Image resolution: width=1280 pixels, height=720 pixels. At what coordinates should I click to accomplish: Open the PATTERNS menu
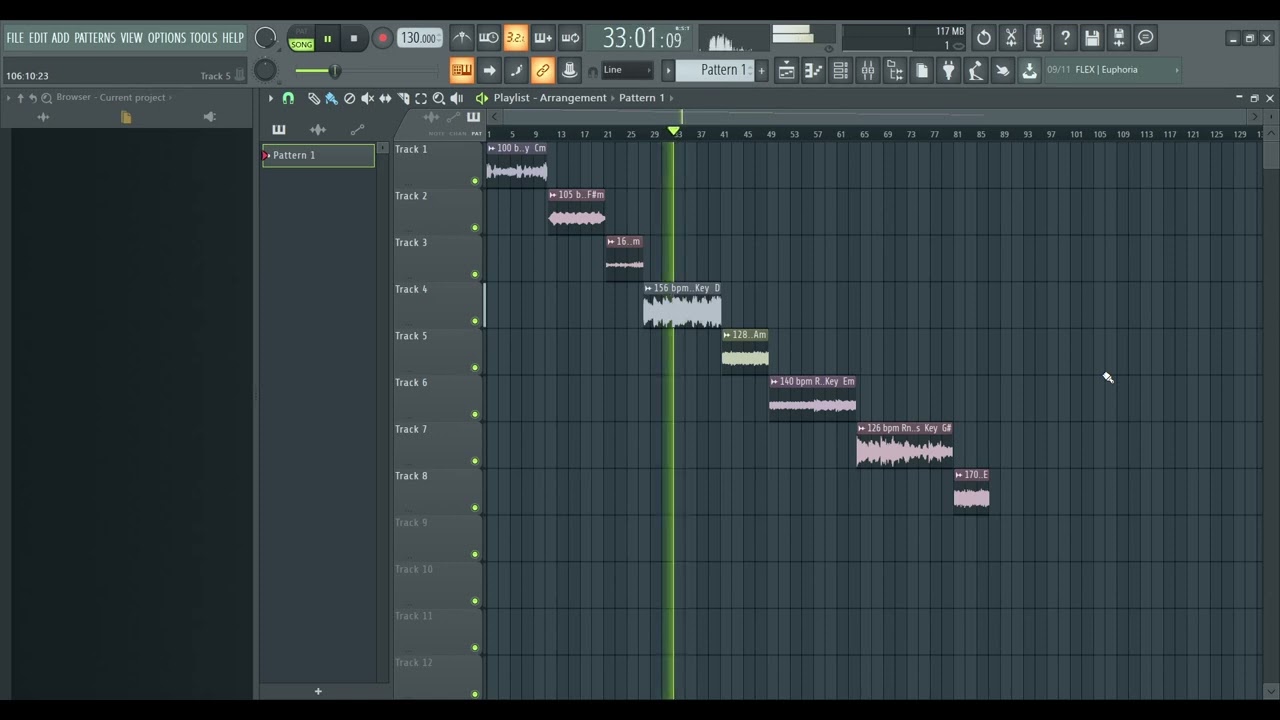coord(95,38)
